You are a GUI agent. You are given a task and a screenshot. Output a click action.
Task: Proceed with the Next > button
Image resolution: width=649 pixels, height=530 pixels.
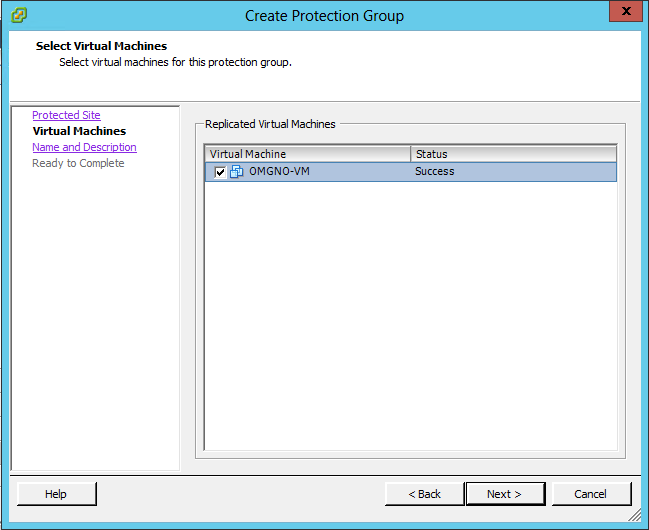coord(505,494)
